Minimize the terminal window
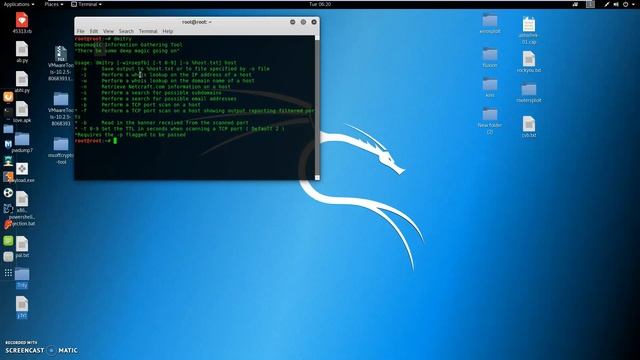The image size is (640, 360). point(293,22)
